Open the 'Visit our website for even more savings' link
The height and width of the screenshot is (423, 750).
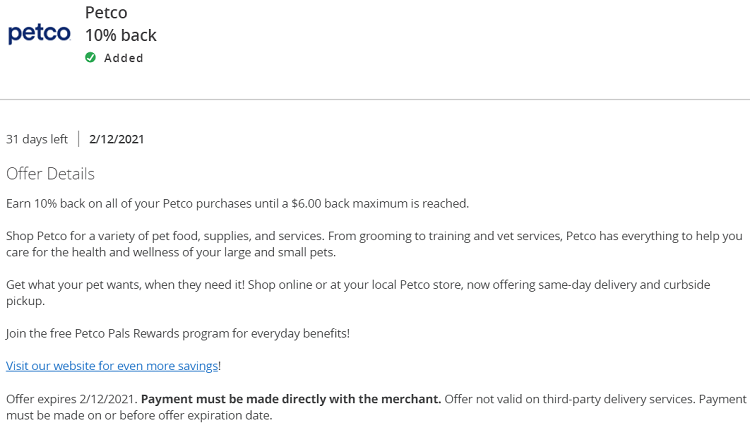[x=112, y=366]
